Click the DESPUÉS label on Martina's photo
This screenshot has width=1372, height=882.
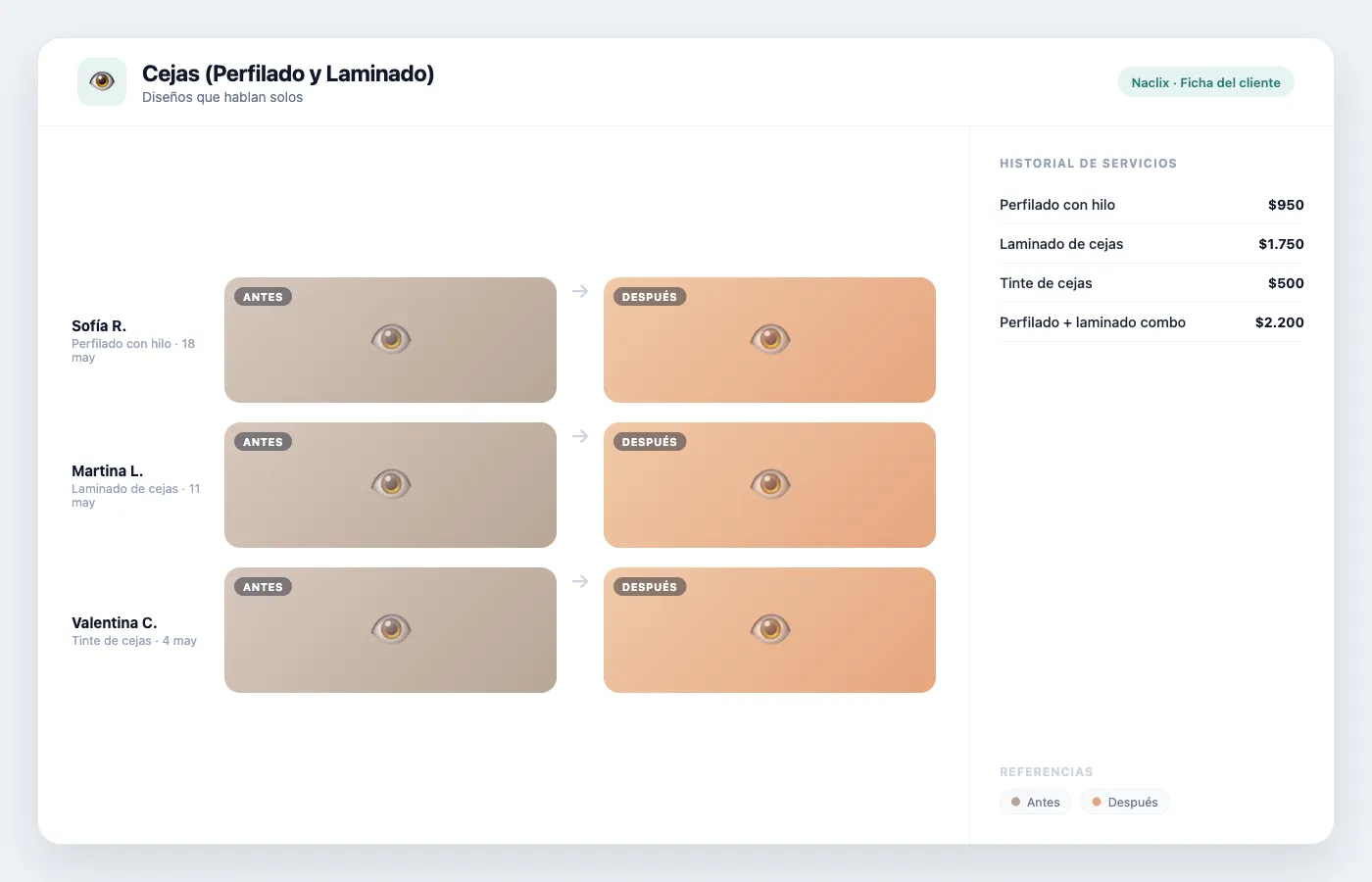pyautogui.click(x=650, y=442)
